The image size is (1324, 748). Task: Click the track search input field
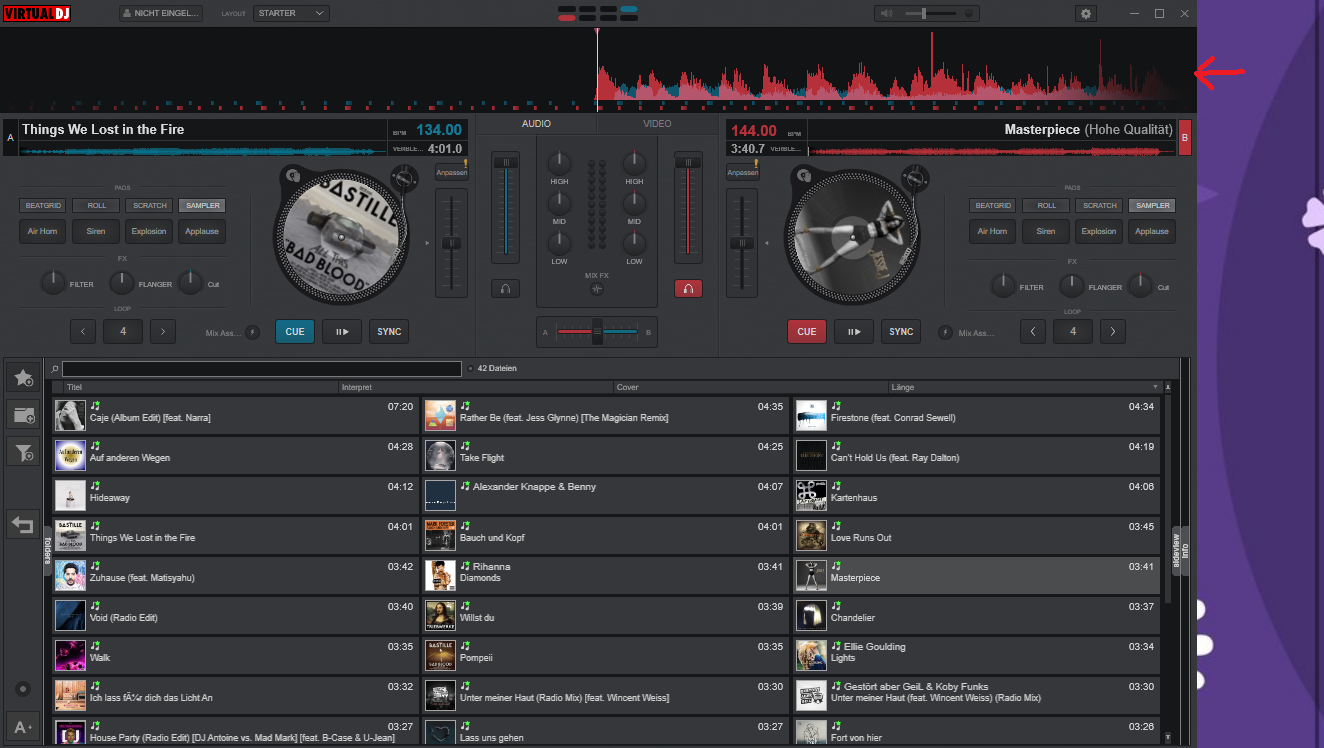point(262,369)
